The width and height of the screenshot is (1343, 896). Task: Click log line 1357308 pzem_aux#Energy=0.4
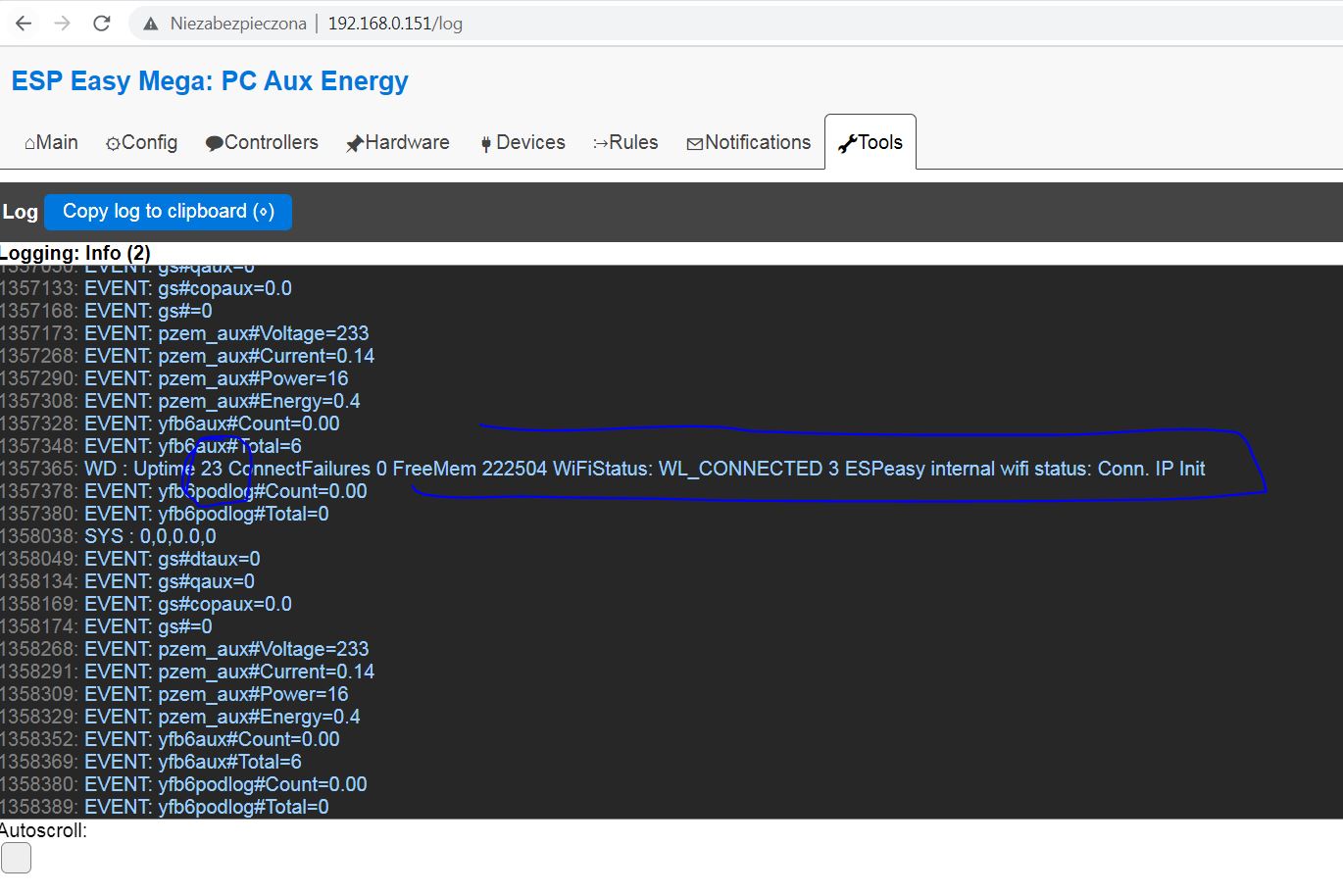(180, 401)
